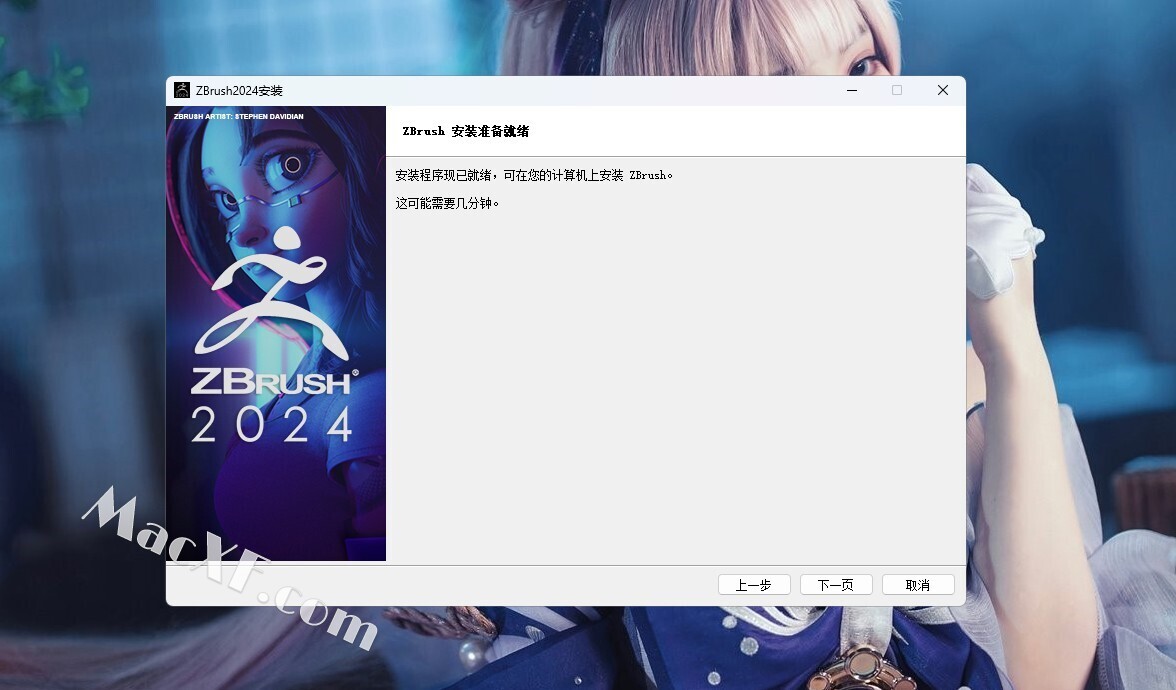The height and width of the screenshot is (690, 1176).
Task: Minimize the ZBrush2024安装 window
Action: pos(852,90)
